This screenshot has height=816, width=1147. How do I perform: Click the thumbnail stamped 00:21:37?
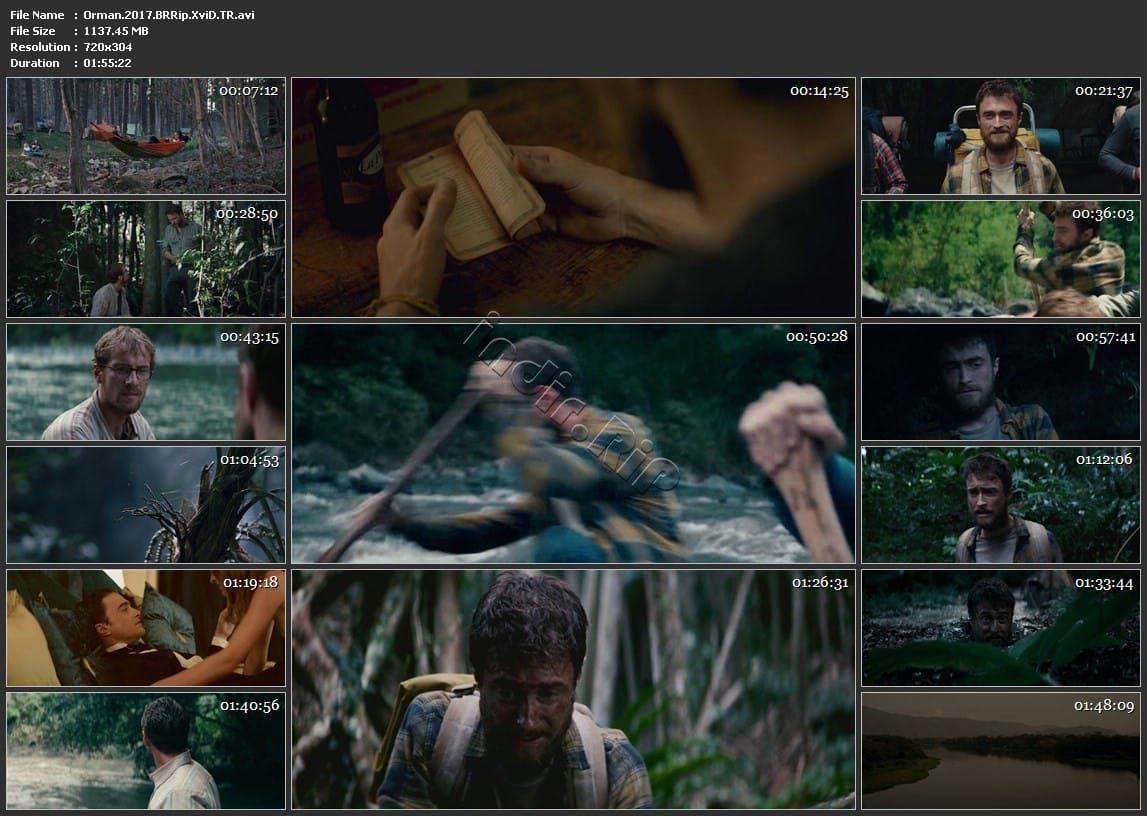coord(1001,136)
